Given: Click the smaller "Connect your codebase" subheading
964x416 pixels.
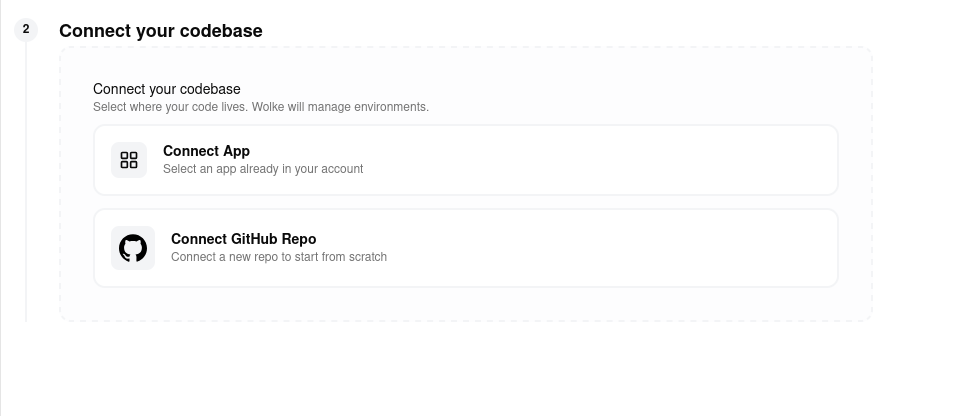Looking at the screenshot, I should pos(167,89).
